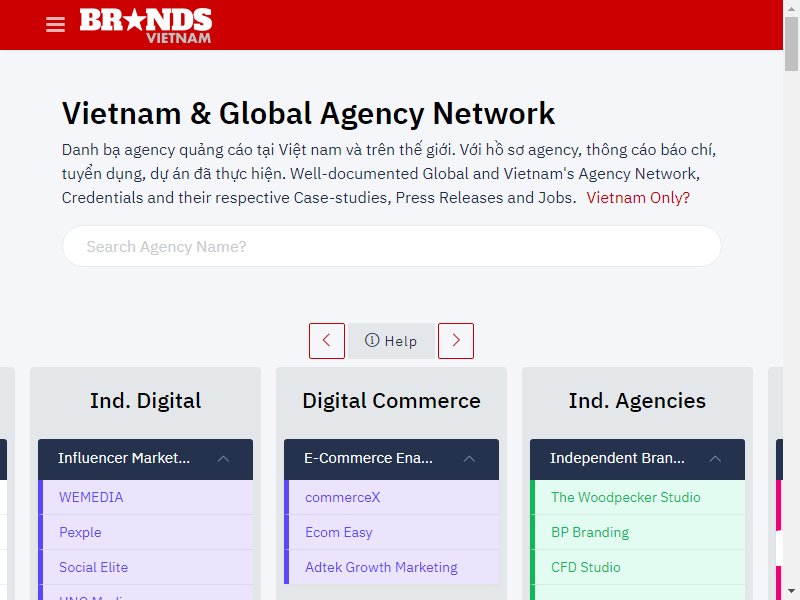Screen dimensions: 800x600
Task: Collapse the Influencer Market... section chevron
Action: pos(223,459)
